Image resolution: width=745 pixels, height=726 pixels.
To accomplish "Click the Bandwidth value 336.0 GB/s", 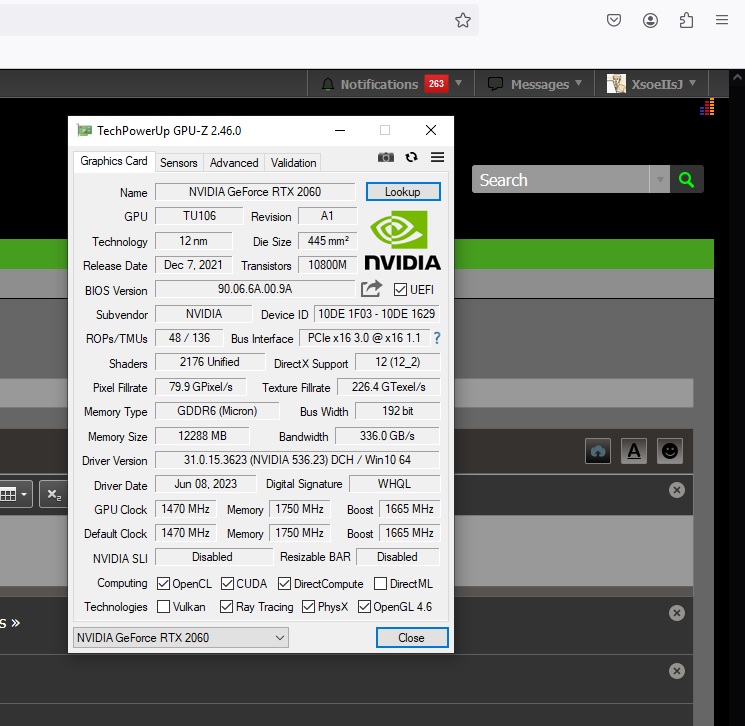I will 387,436.
